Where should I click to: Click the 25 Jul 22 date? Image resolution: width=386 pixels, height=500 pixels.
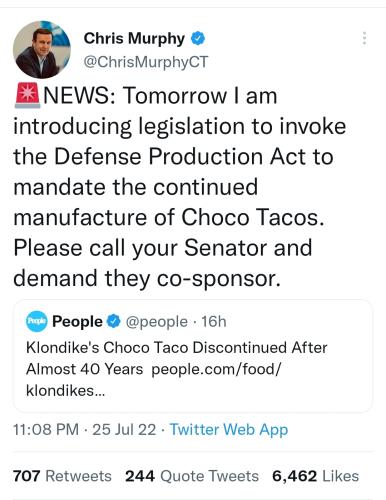[124, 429]
